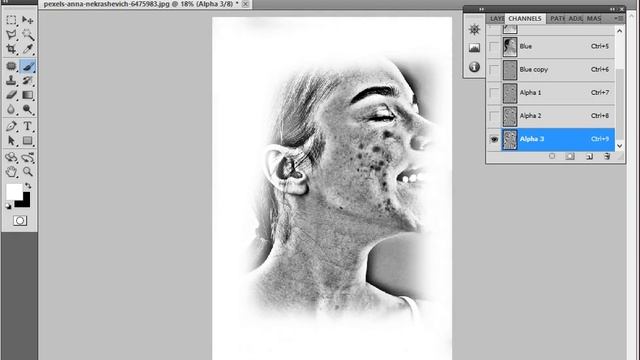Select the Alpha 3 channel name
The width and height of the screenshot is (640, 360).
(x=532, y=139)
